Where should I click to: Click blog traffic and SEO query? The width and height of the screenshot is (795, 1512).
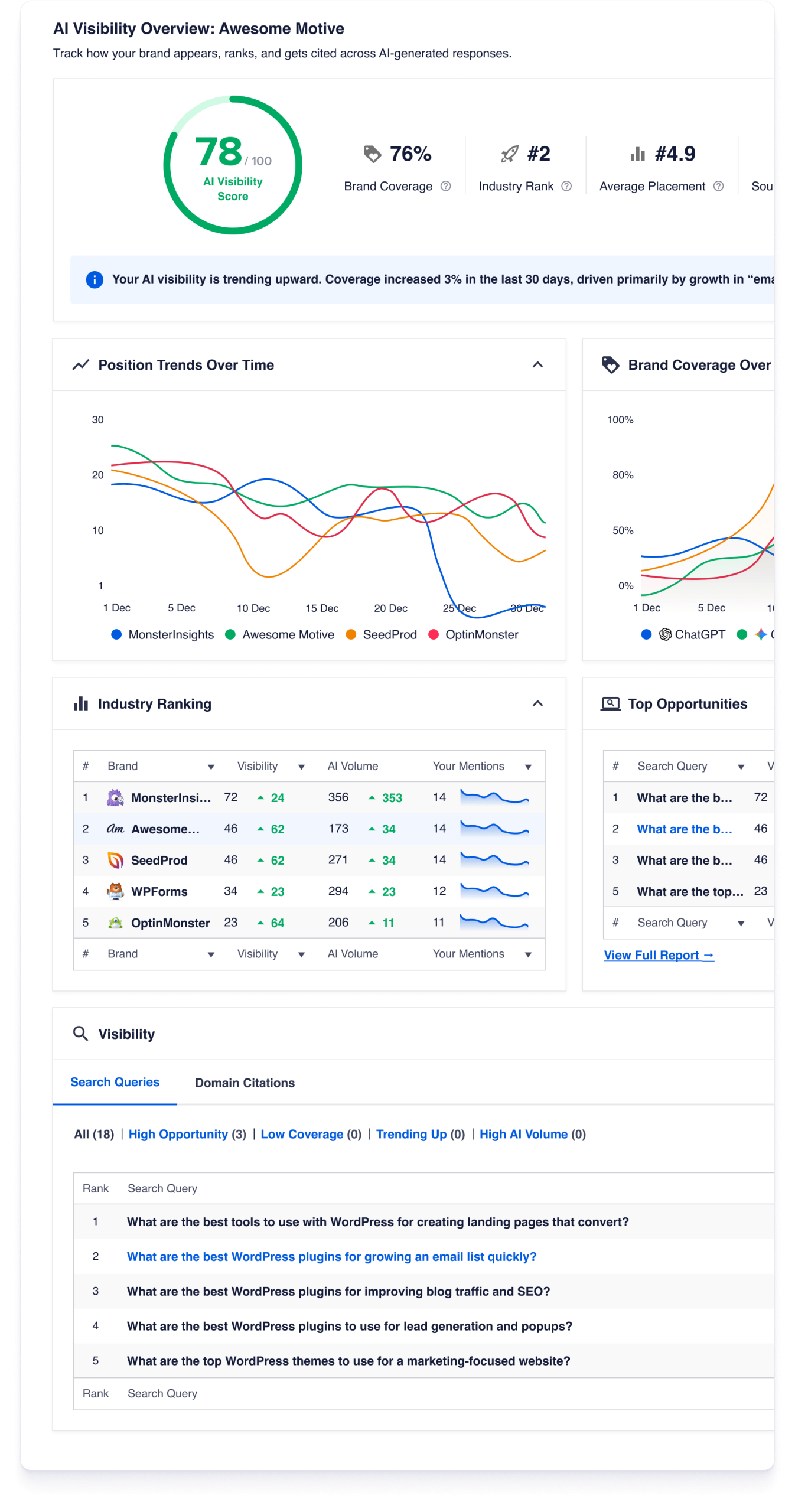(x=338, y=1291)
